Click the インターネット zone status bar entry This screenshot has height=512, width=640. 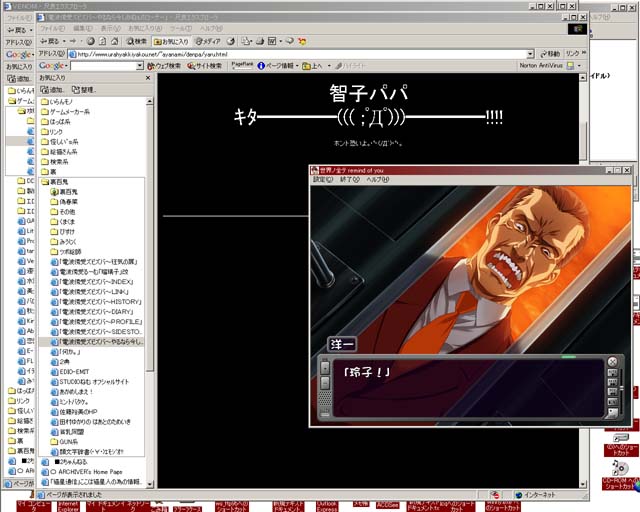(x=535, y=495)
